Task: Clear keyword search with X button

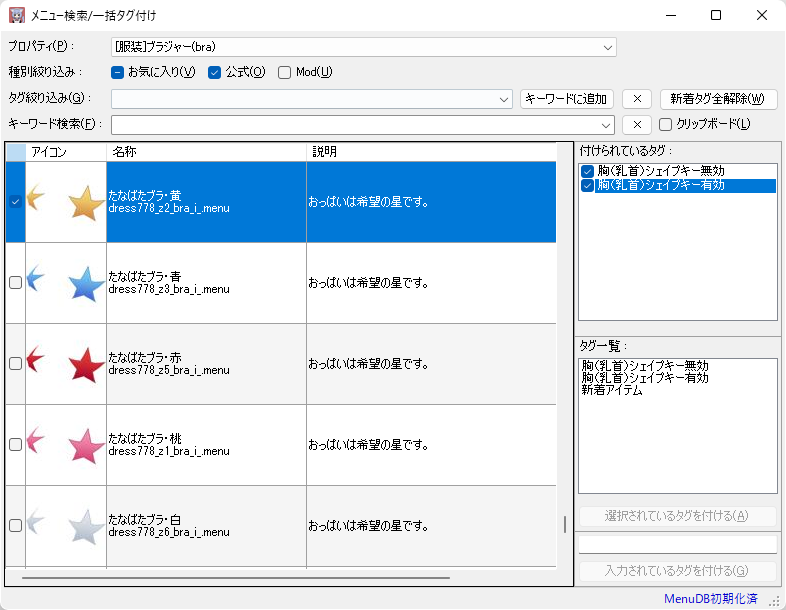Action: point(637,125)
